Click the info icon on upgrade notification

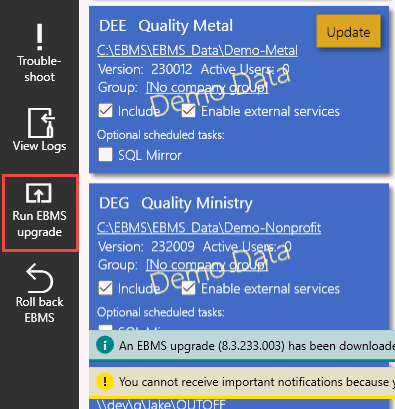pyautogui.click(x=105, y=345)
